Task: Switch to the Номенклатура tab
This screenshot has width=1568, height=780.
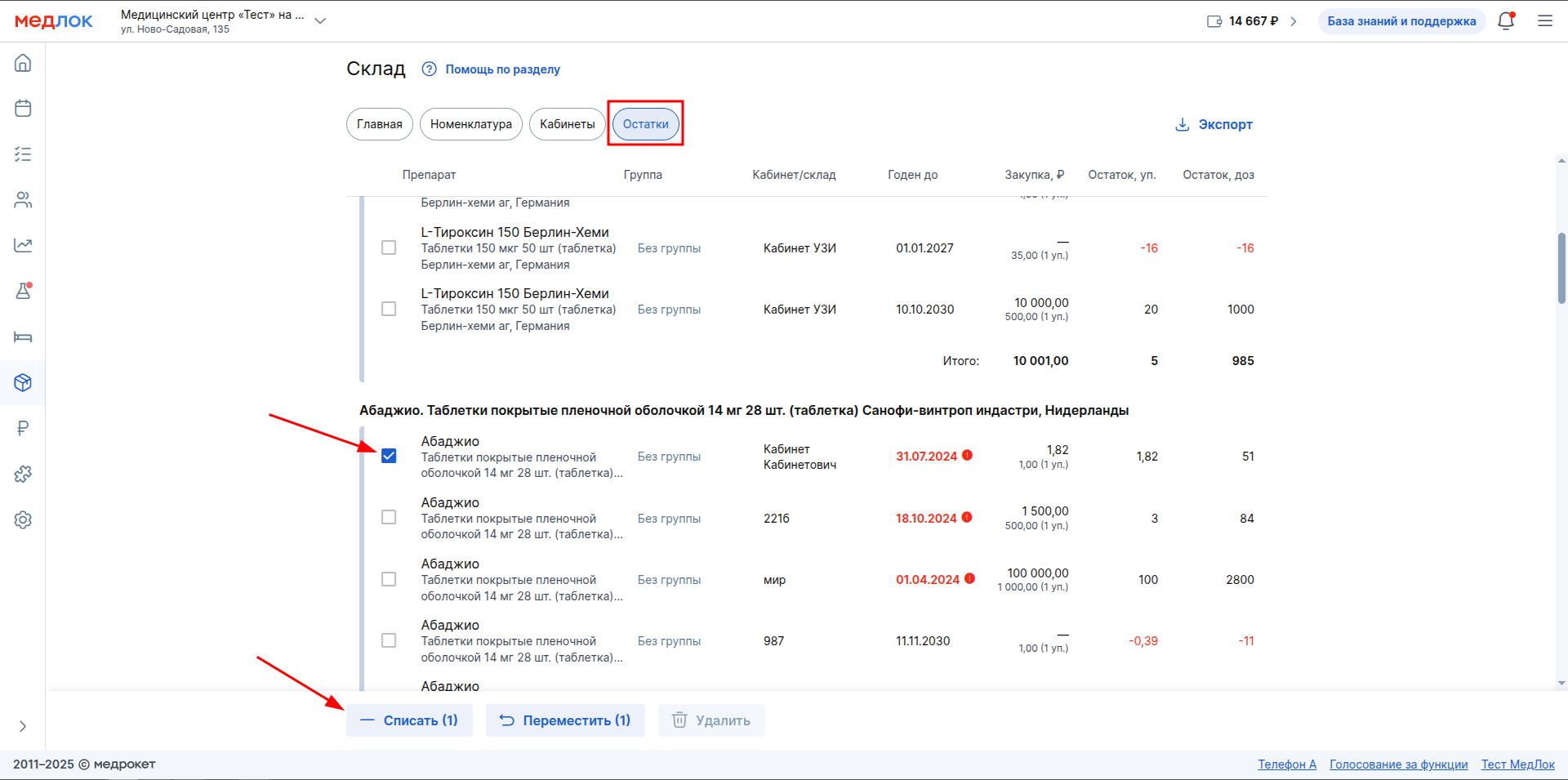Action: pyautogui.click(x=470, y=124)
